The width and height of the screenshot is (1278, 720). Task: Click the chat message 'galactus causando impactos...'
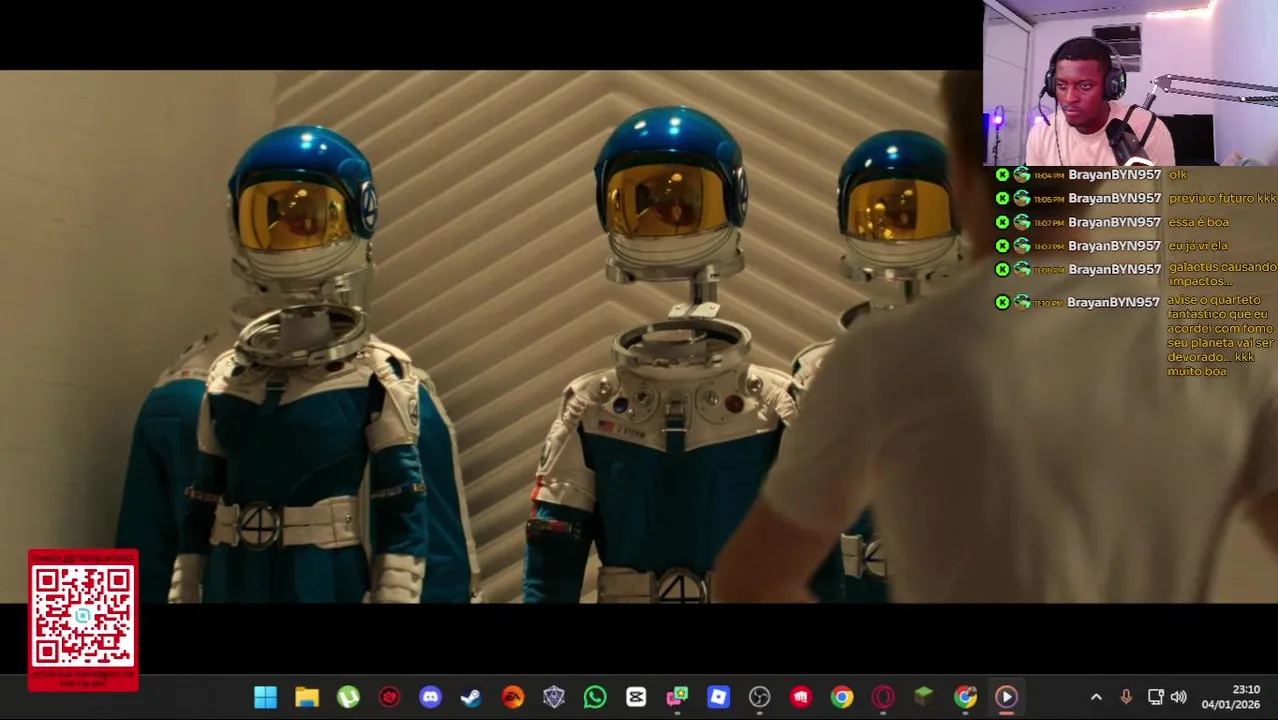click(1222, 274)
